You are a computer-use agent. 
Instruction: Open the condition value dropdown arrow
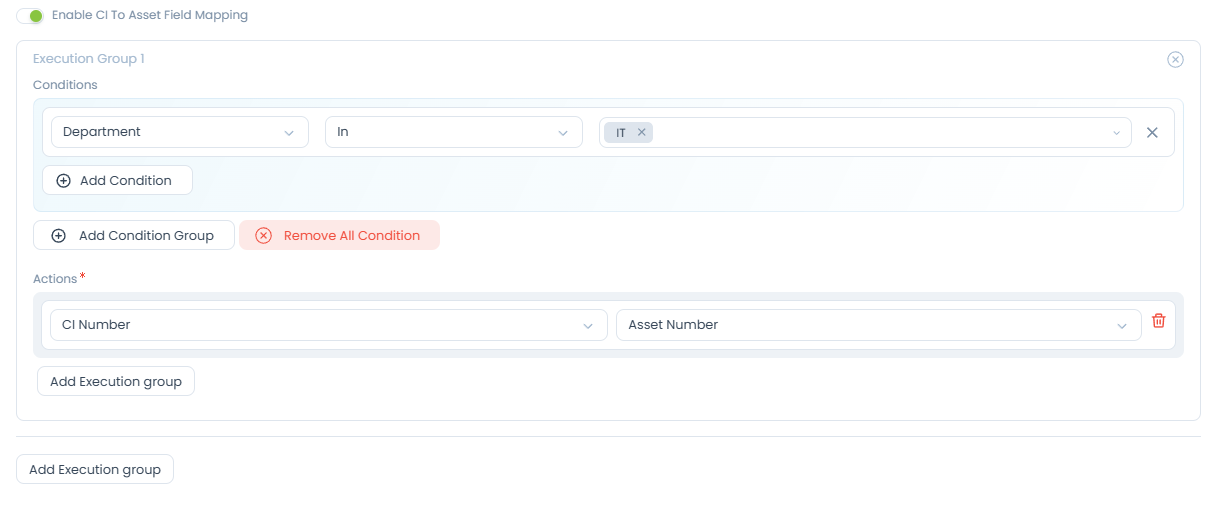tap(1116, 133)
